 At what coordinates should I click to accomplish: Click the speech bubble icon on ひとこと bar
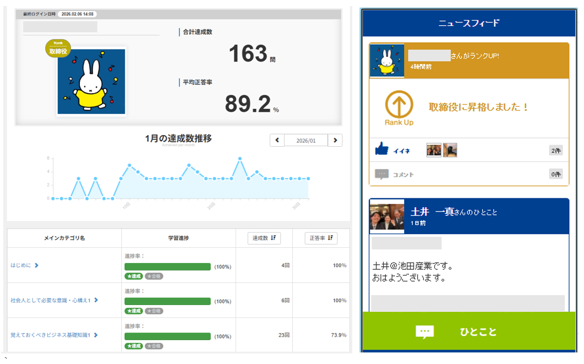(425, 332)
